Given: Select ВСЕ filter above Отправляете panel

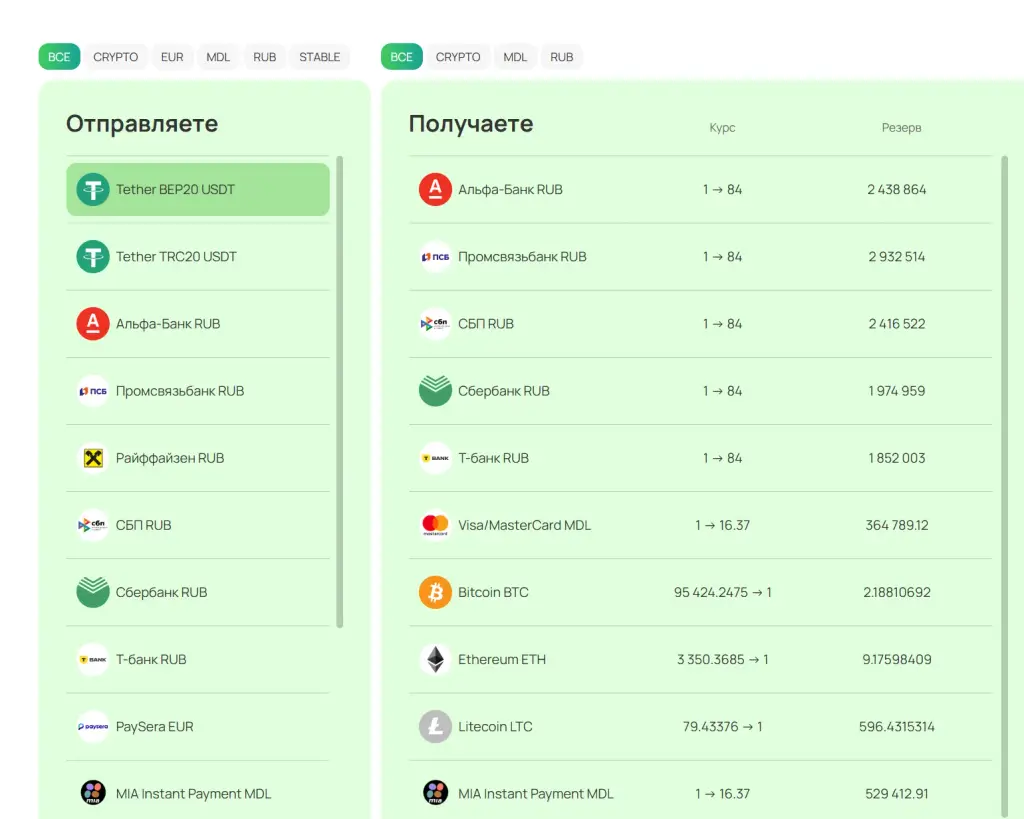Looking at the screenshot, I should point(59,57).
